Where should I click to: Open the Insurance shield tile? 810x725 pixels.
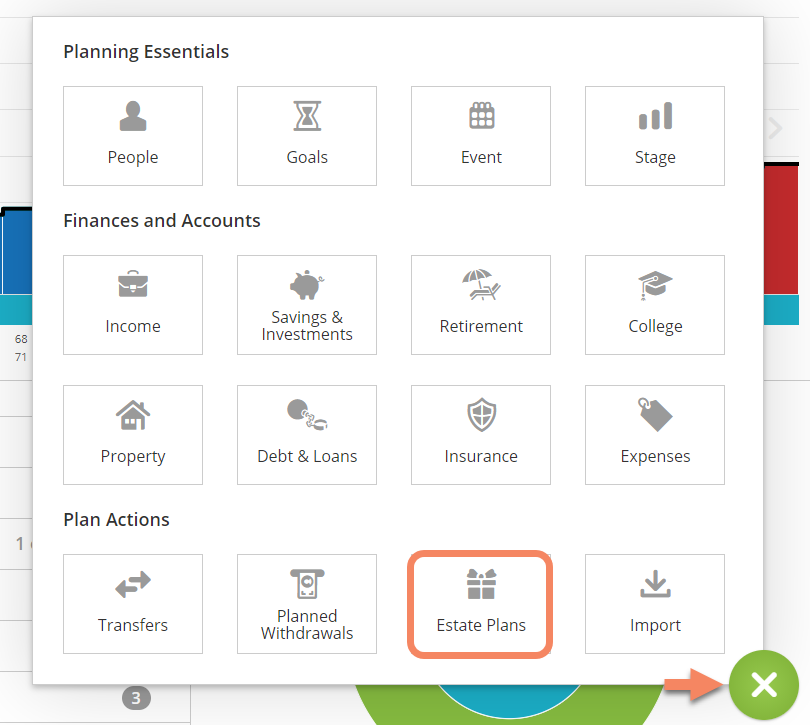481,435
